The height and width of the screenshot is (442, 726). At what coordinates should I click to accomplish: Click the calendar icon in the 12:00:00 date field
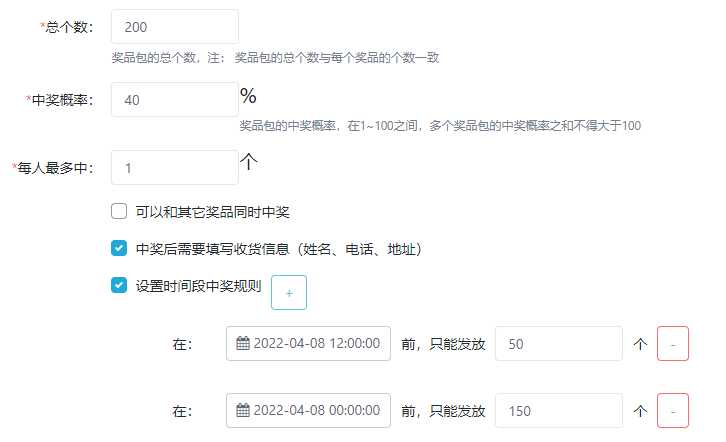point(243,344)
